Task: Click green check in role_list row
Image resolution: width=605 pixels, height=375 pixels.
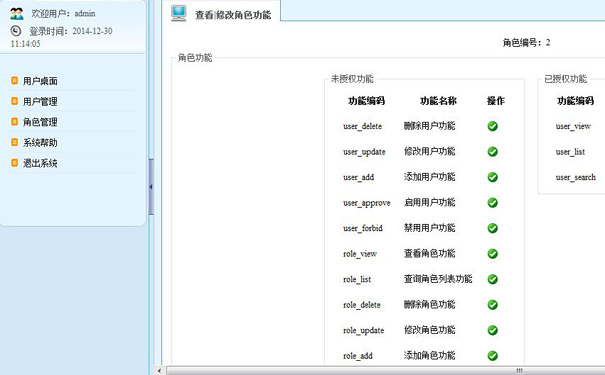Action: click(x=492, y=279)
